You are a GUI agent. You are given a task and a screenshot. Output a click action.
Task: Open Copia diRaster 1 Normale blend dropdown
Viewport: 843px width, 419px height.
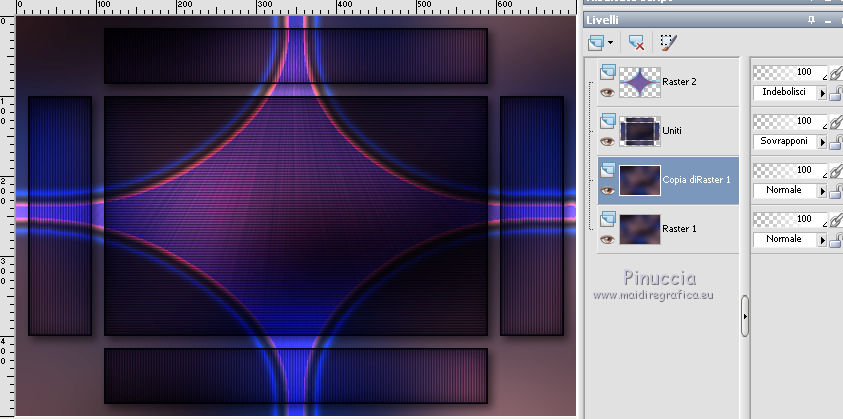click(822, 191)
